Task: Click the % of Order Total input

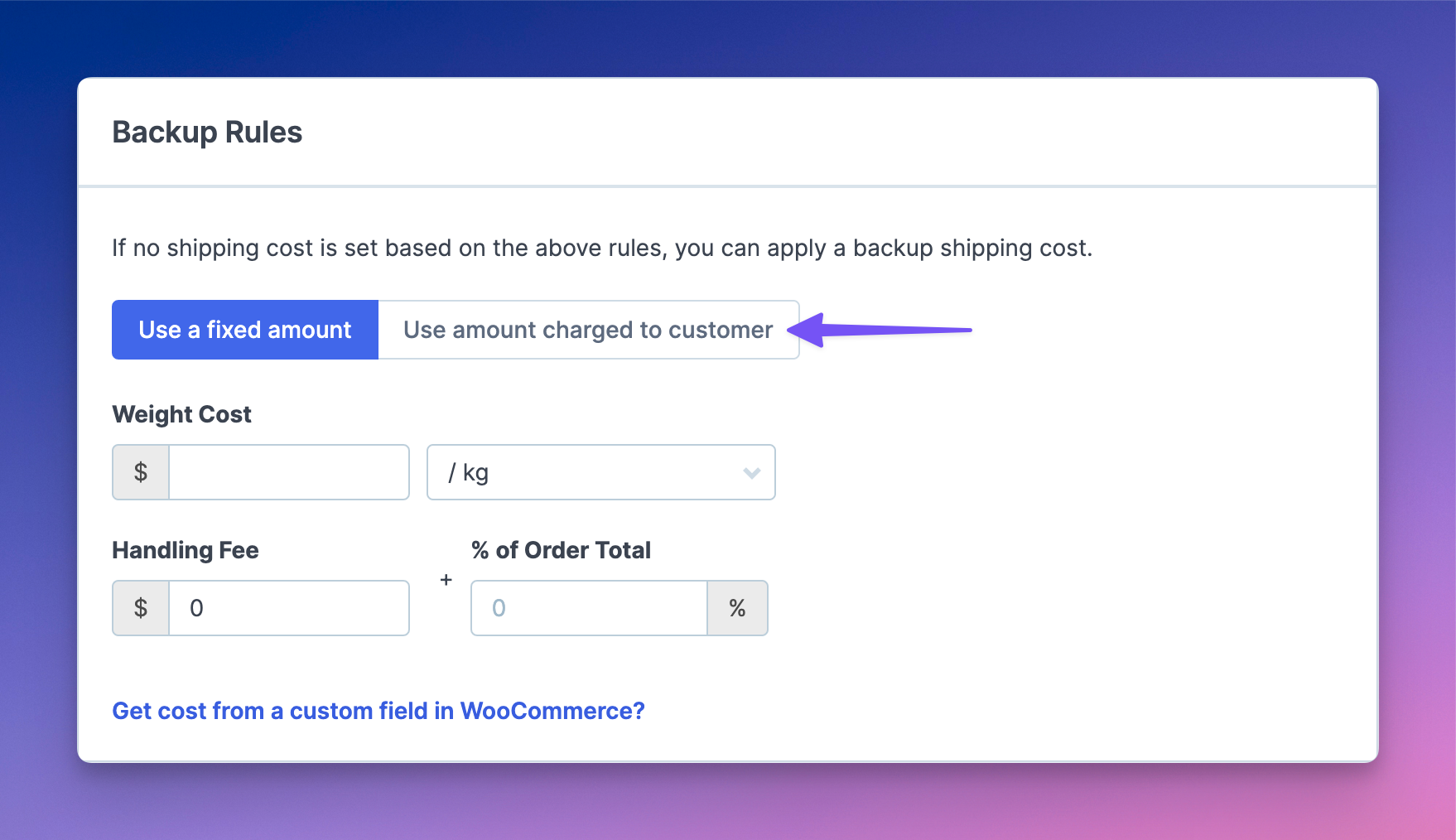Action: pyautogui.click(x=589, y=608)
